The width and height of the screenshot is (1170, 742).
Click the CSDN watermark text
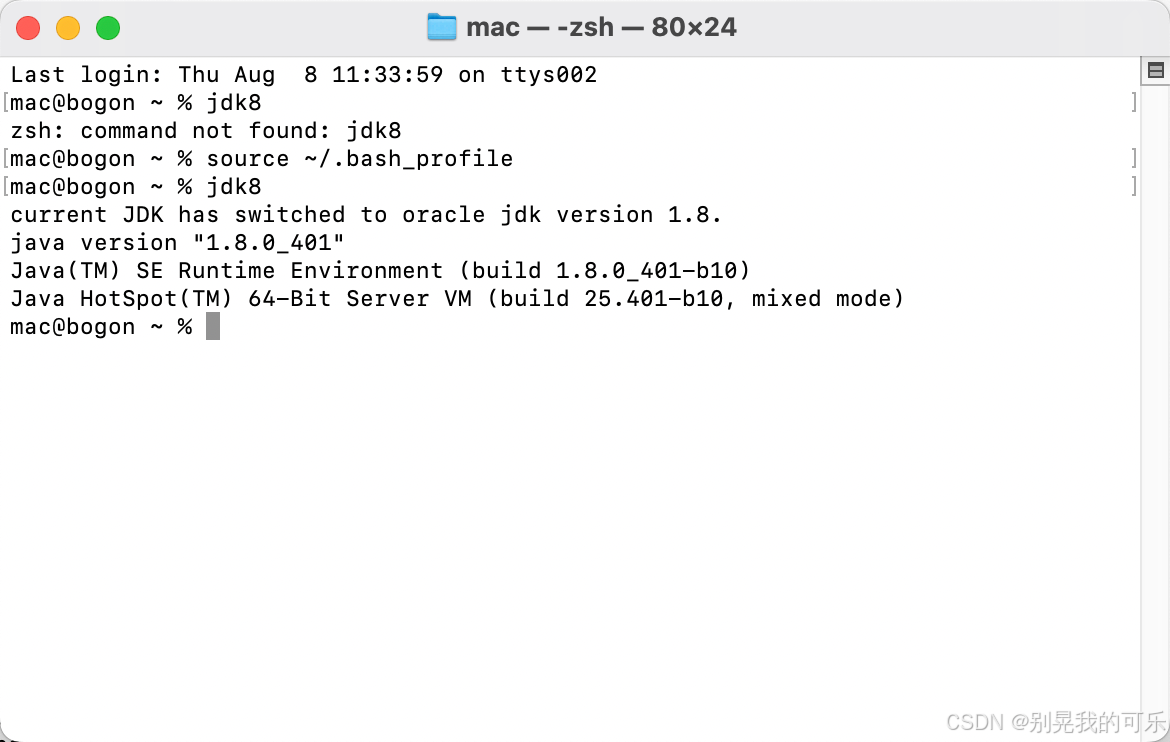[x=1055, y=722]
